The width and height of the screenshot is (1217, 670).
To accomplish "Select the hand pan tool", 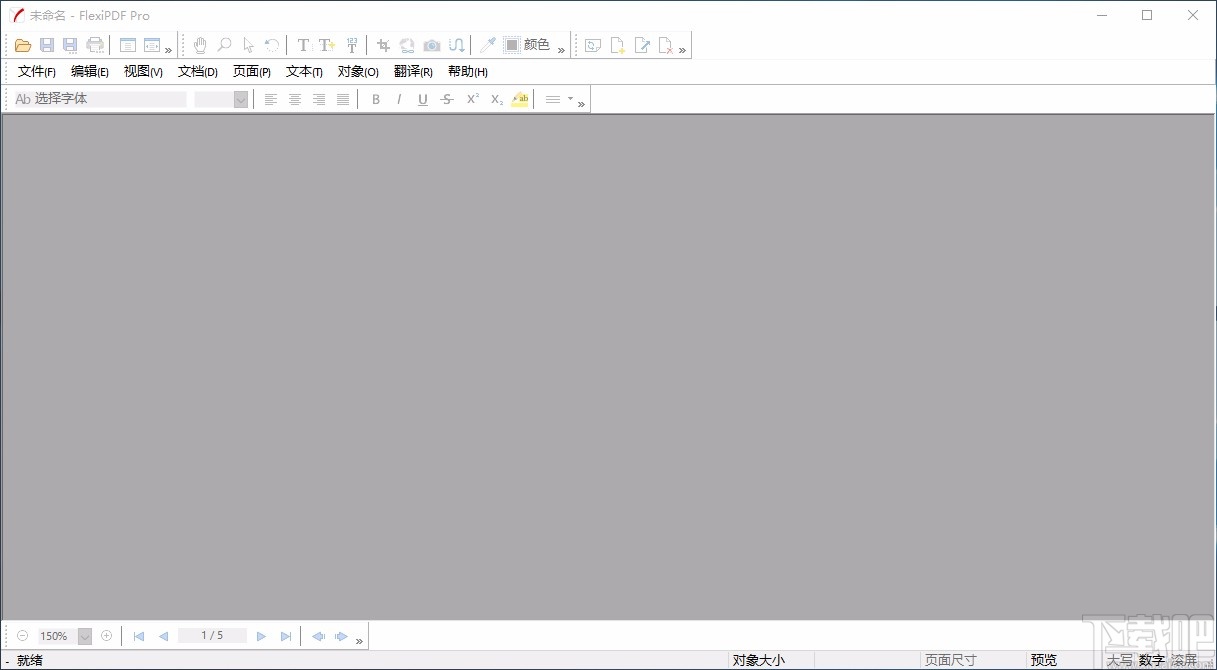I will tap(200, 45).
